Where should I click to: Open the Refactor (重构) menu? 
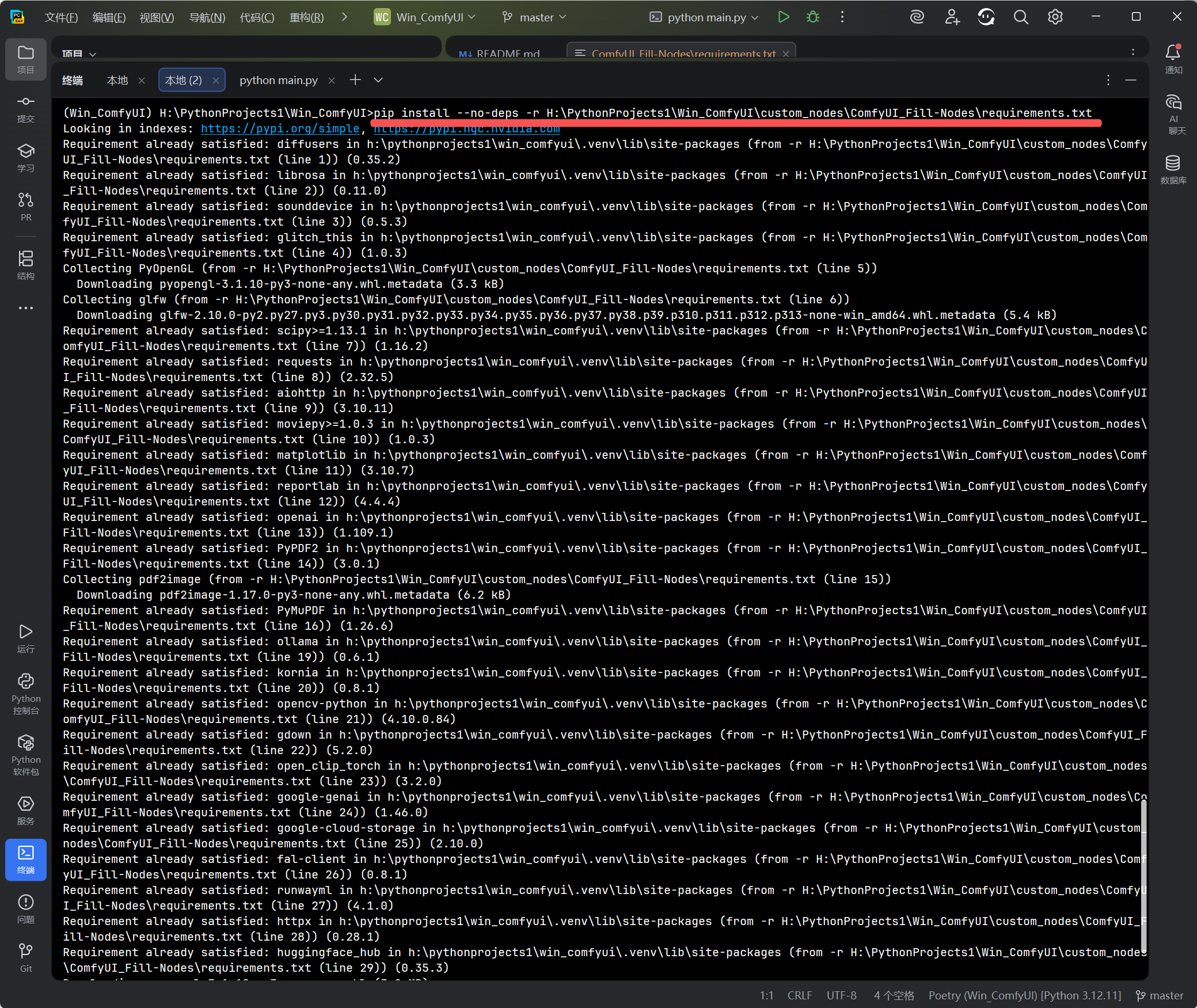306,17
